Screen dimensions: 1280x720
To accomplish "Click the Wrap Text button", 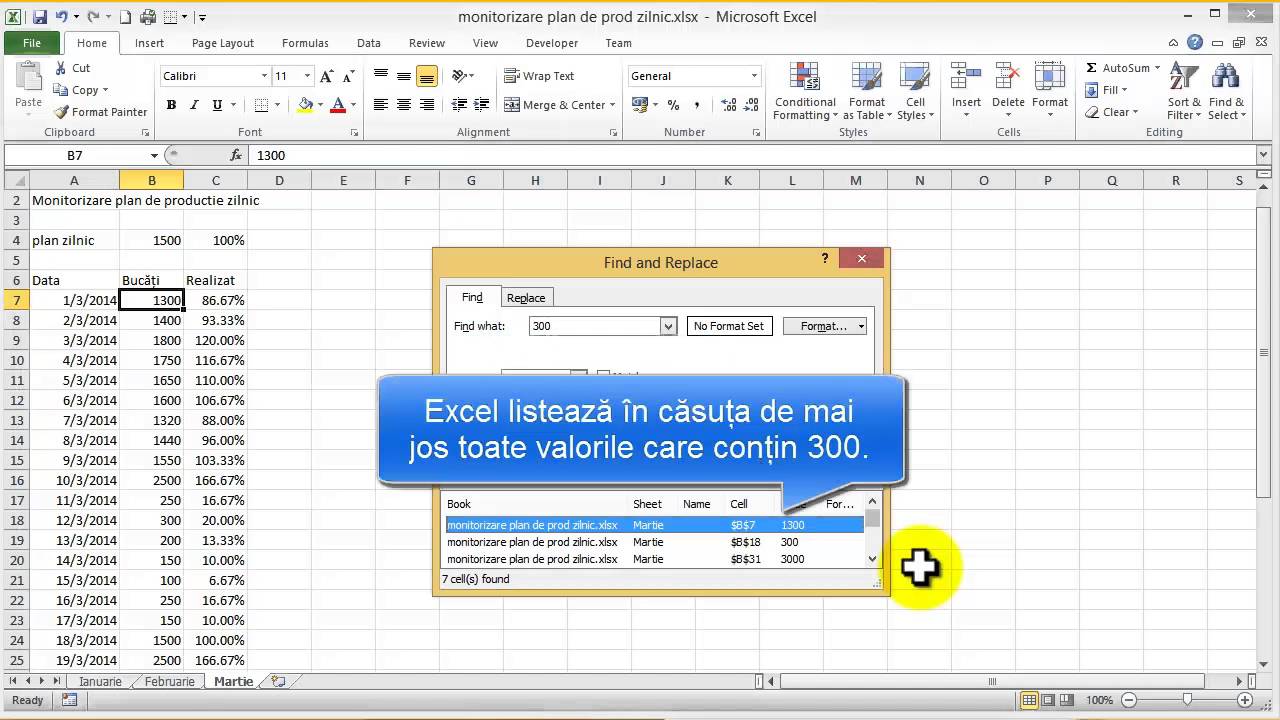I will pyautogui.click(x=539, y=76).
